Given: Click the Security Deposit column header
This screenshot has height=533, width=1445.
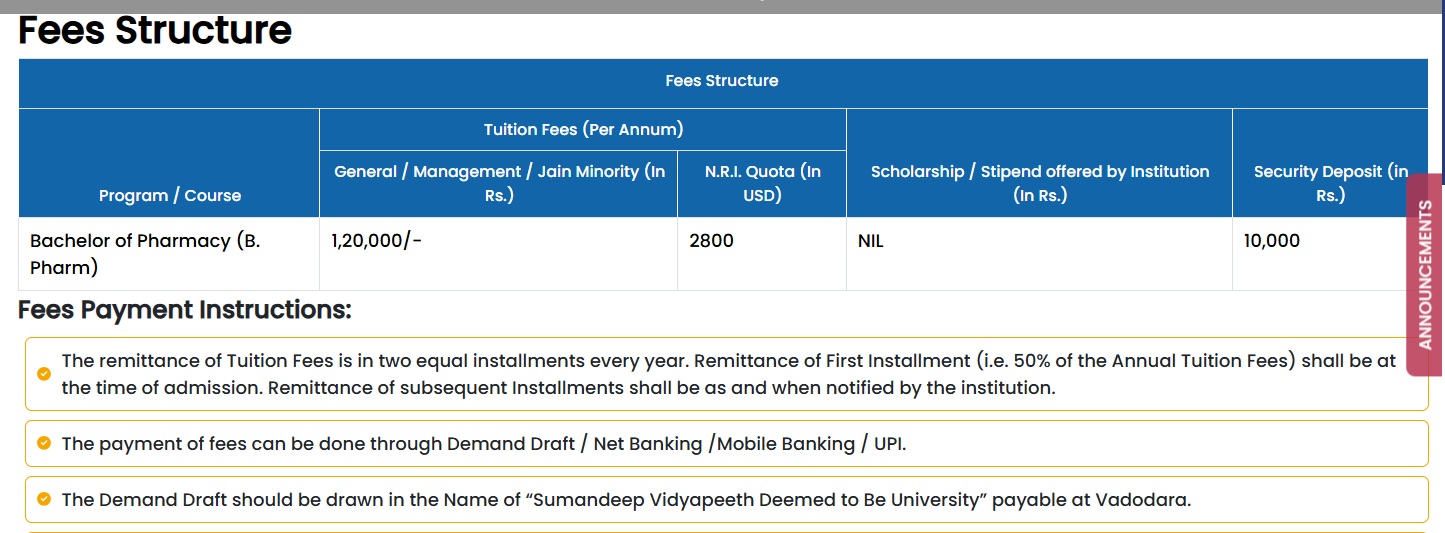Looking at the screenshot, I should point(1330,183).
